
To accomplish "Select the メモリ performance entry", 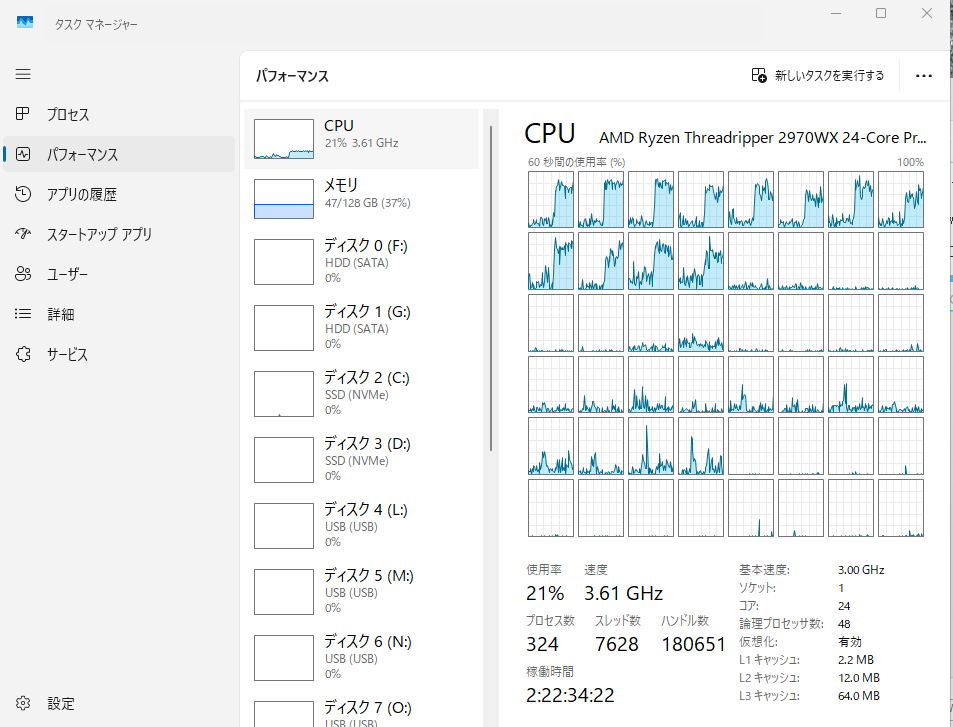I will pyautogui.click(x=362, y=198).
